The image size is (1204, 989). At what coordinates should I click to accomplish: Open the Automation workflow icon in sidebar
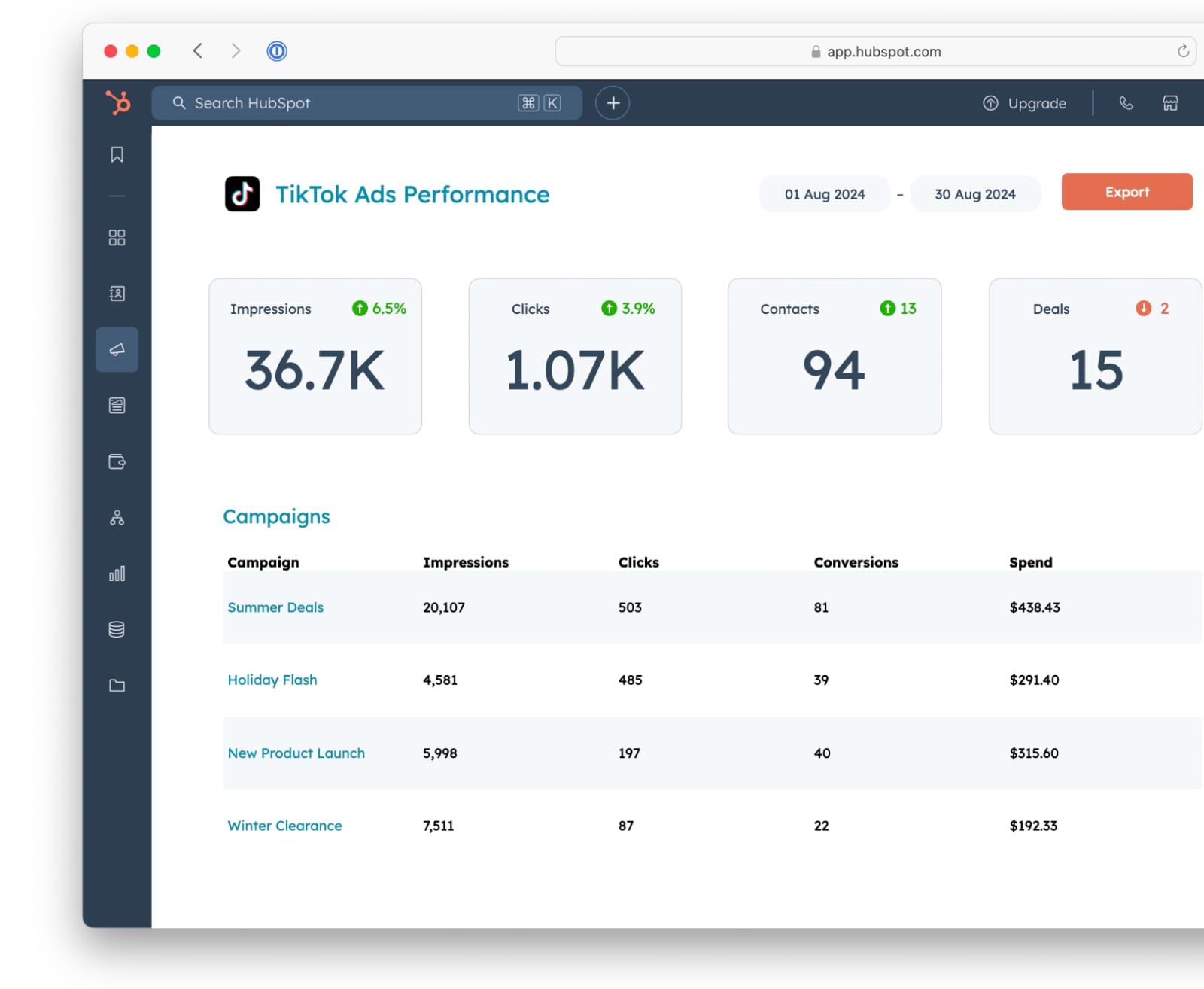[117, 518]
